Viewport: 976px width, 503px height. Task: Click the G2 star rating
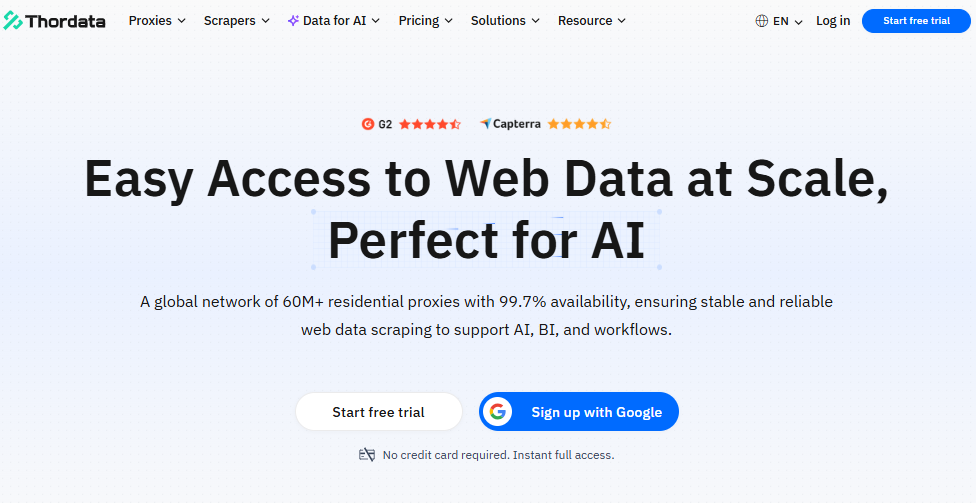[430, 124]
